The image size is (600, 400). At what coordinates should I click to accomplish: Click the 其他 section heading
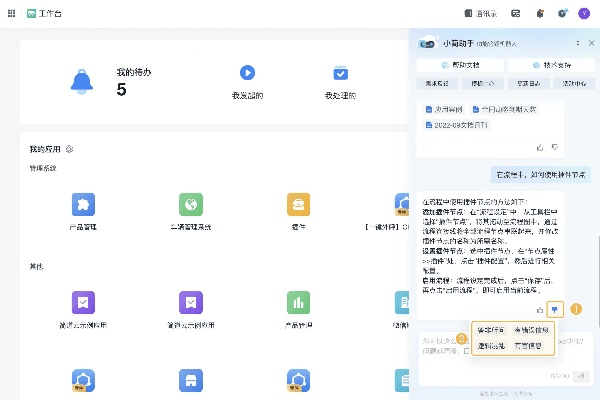tap(36, 266)
